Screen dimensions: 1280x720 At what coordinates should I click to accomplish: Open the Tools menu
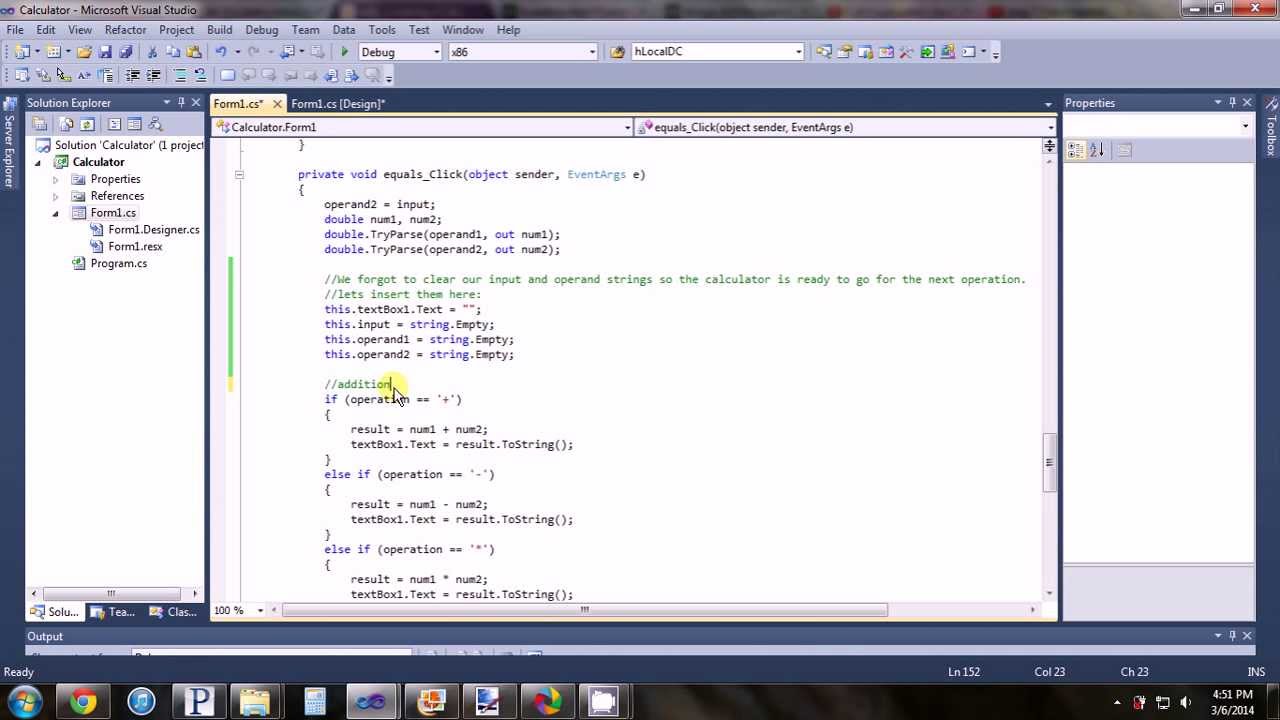(381, 30)
